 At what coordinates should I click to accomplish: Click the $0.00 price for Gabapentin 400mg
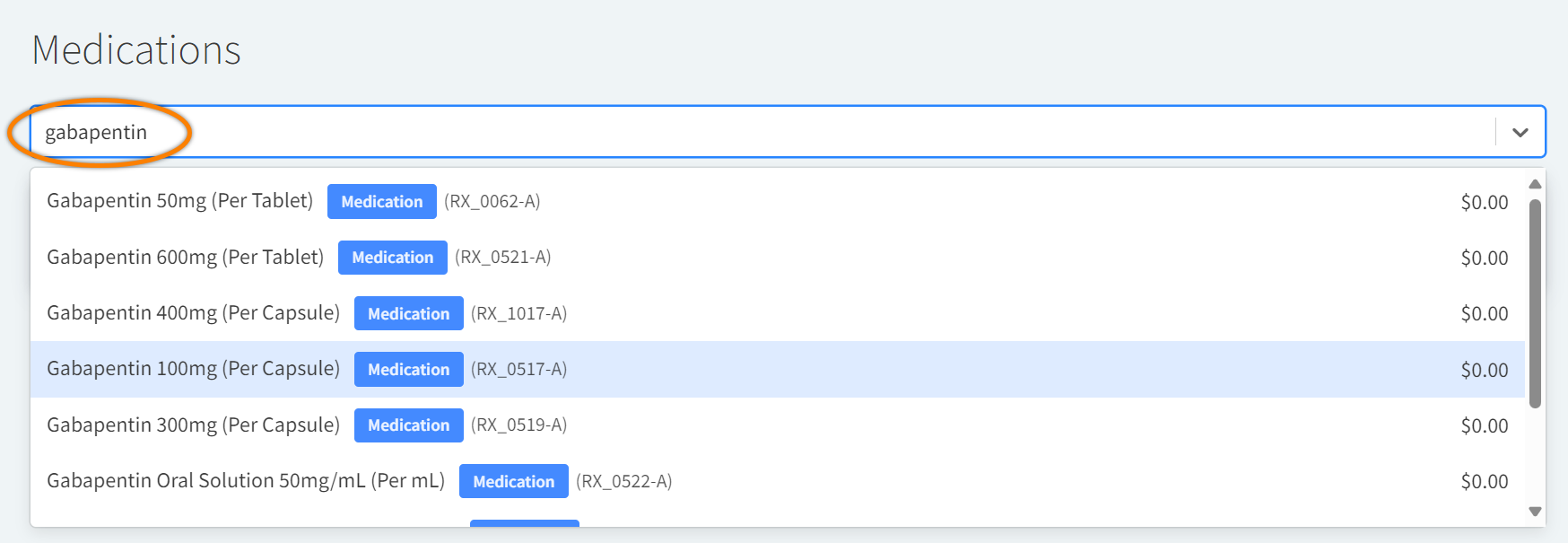tap(1485, 314)
